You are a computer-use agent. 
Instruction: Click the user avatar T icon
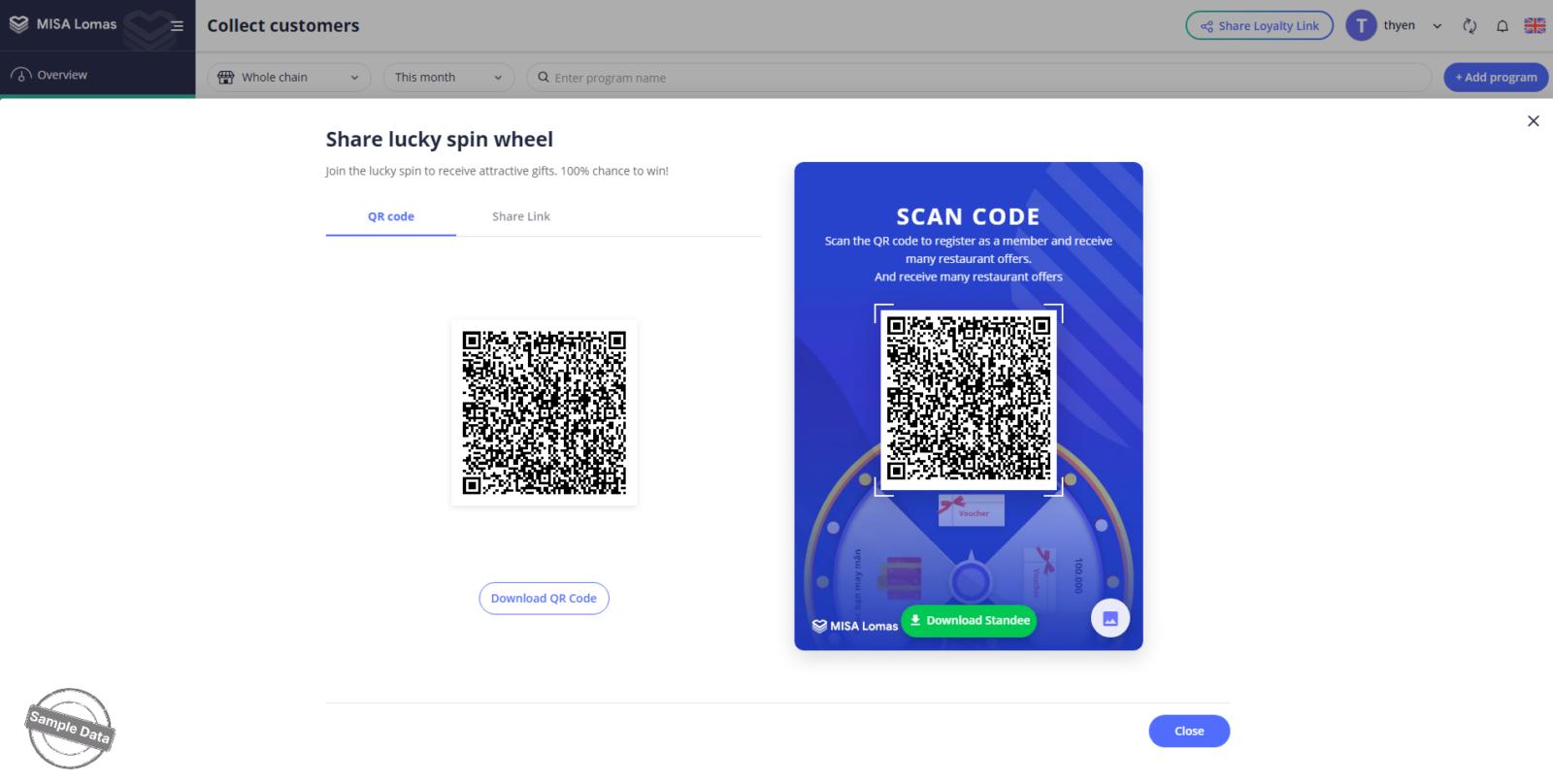(1361, 26)
